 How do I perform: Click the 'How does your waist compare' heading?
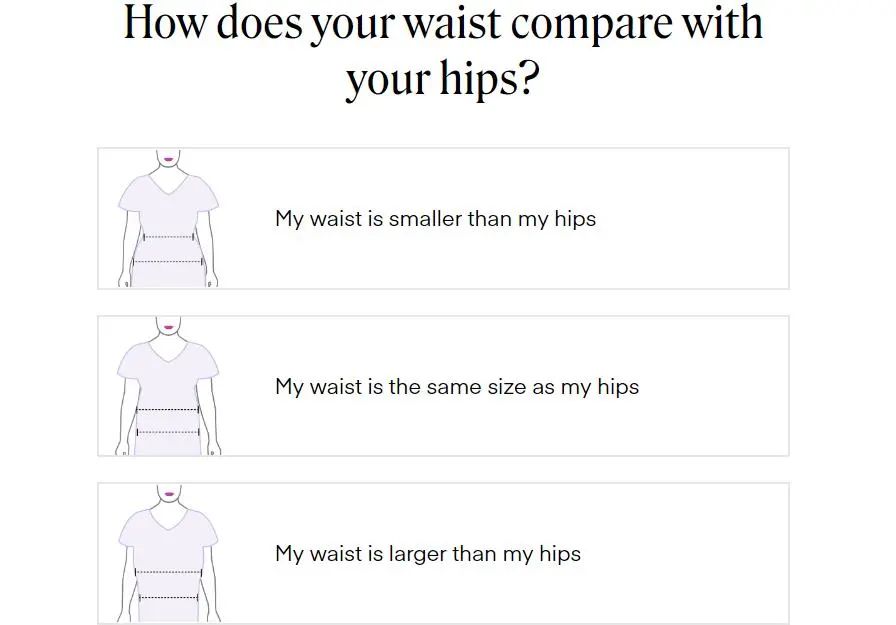click(x=443, y=23)
